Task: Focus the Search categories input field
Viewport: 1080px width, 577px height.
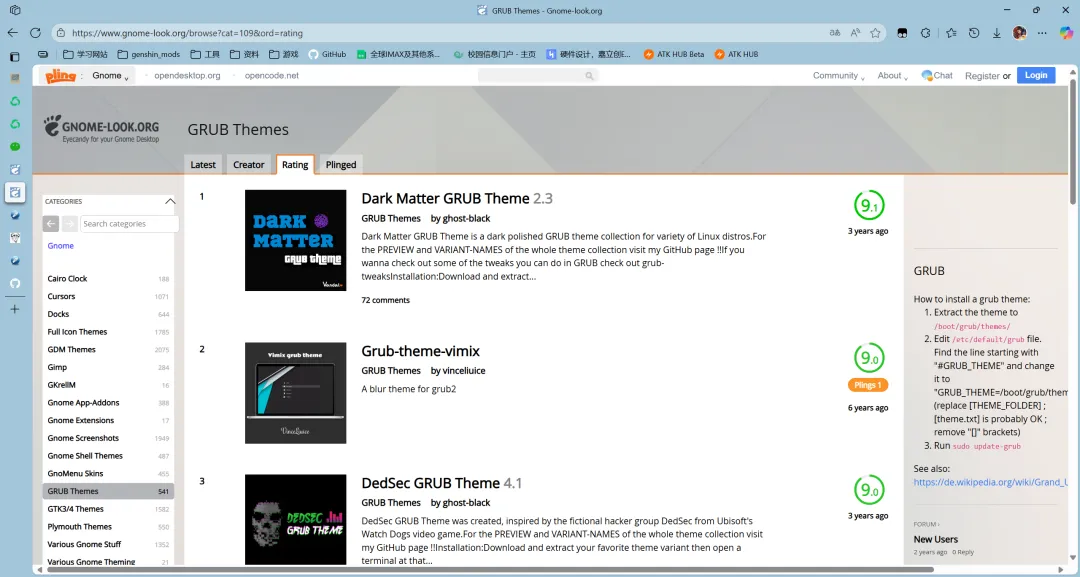Action: [x=129, y=224]
